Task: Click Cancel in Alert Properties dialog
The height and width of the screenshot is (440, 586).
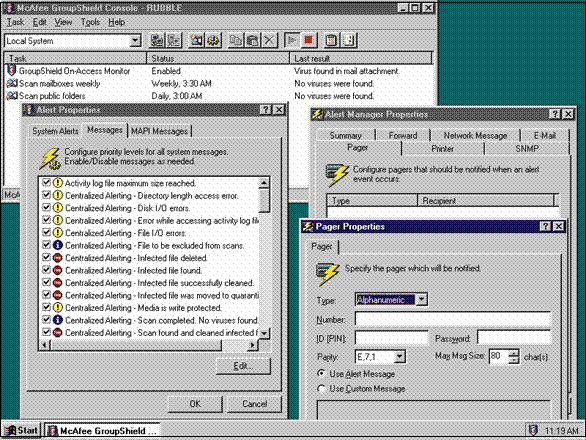Action: point(254,404)
